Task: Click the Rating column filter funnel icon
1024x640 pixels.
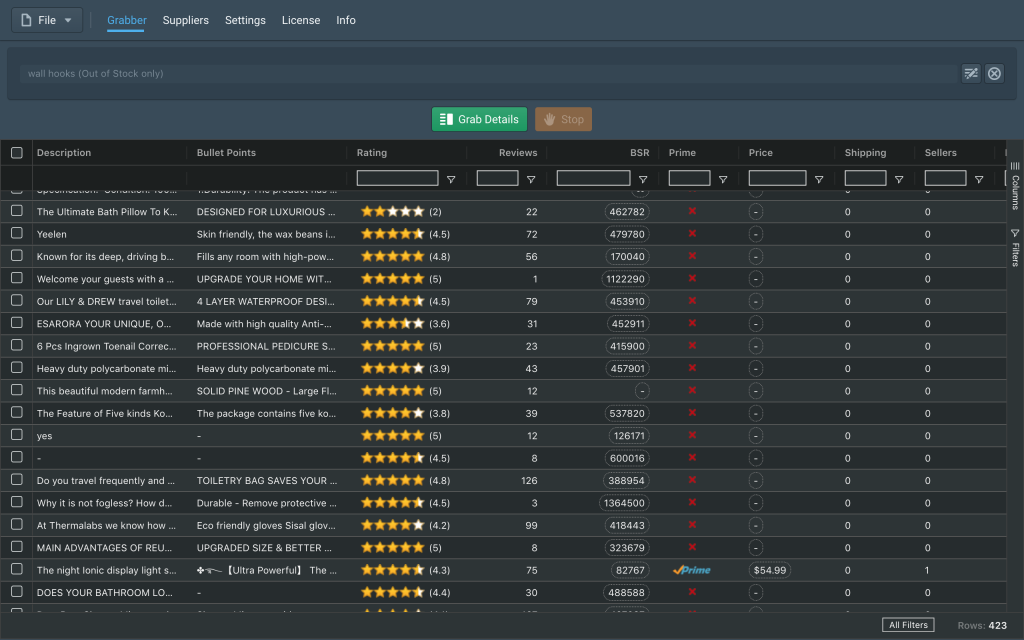Action: point(451,179)
